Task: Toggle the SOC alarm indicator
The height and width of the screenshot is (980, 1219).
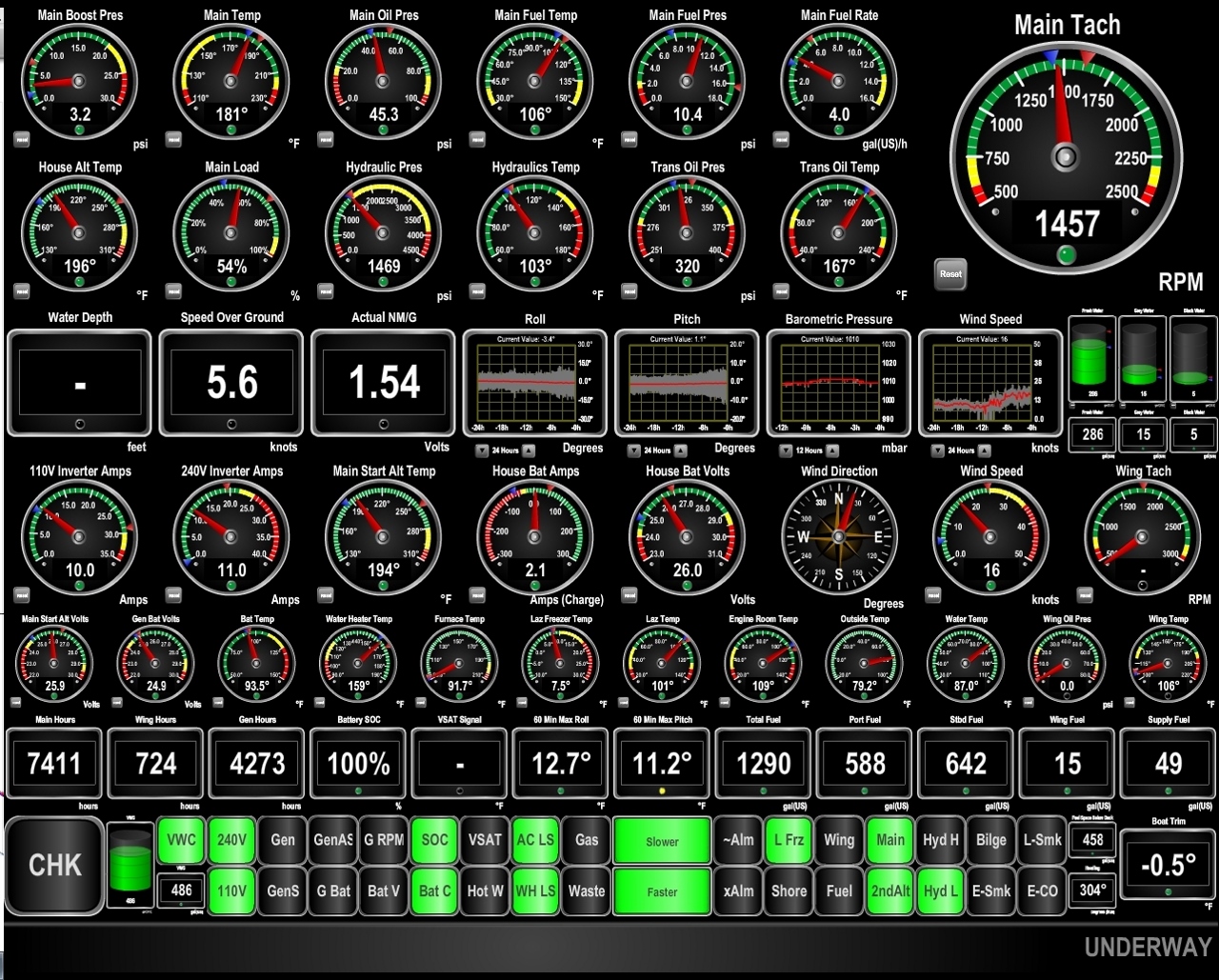Action: click(434, 840)
